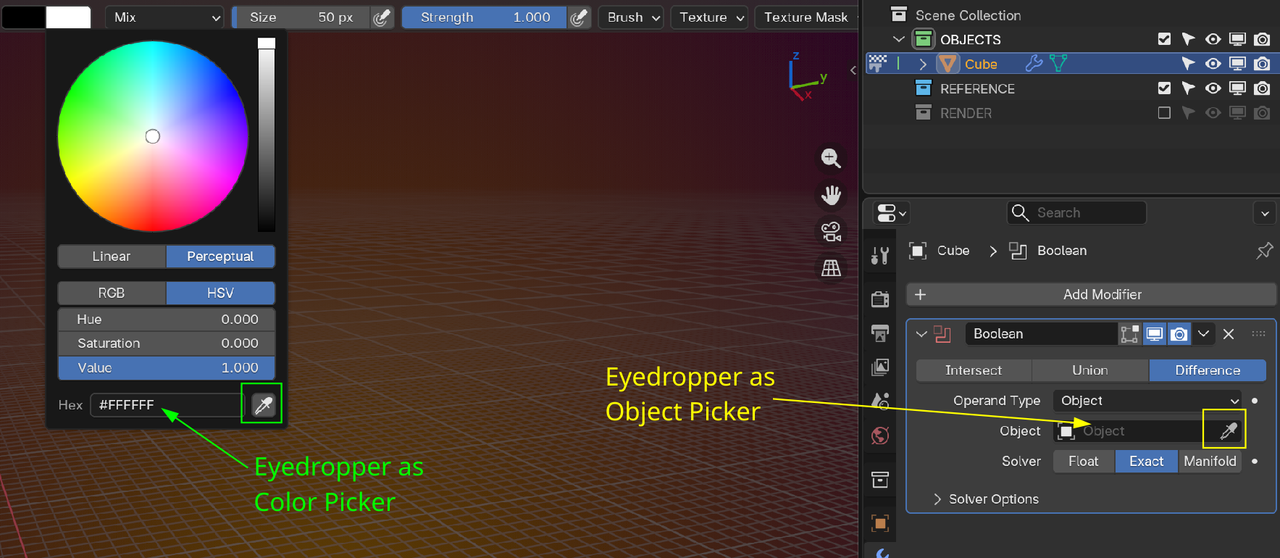Toggle Boolean modifier edit mode display
The image size is (1280, 558).
click(1130, 334)
